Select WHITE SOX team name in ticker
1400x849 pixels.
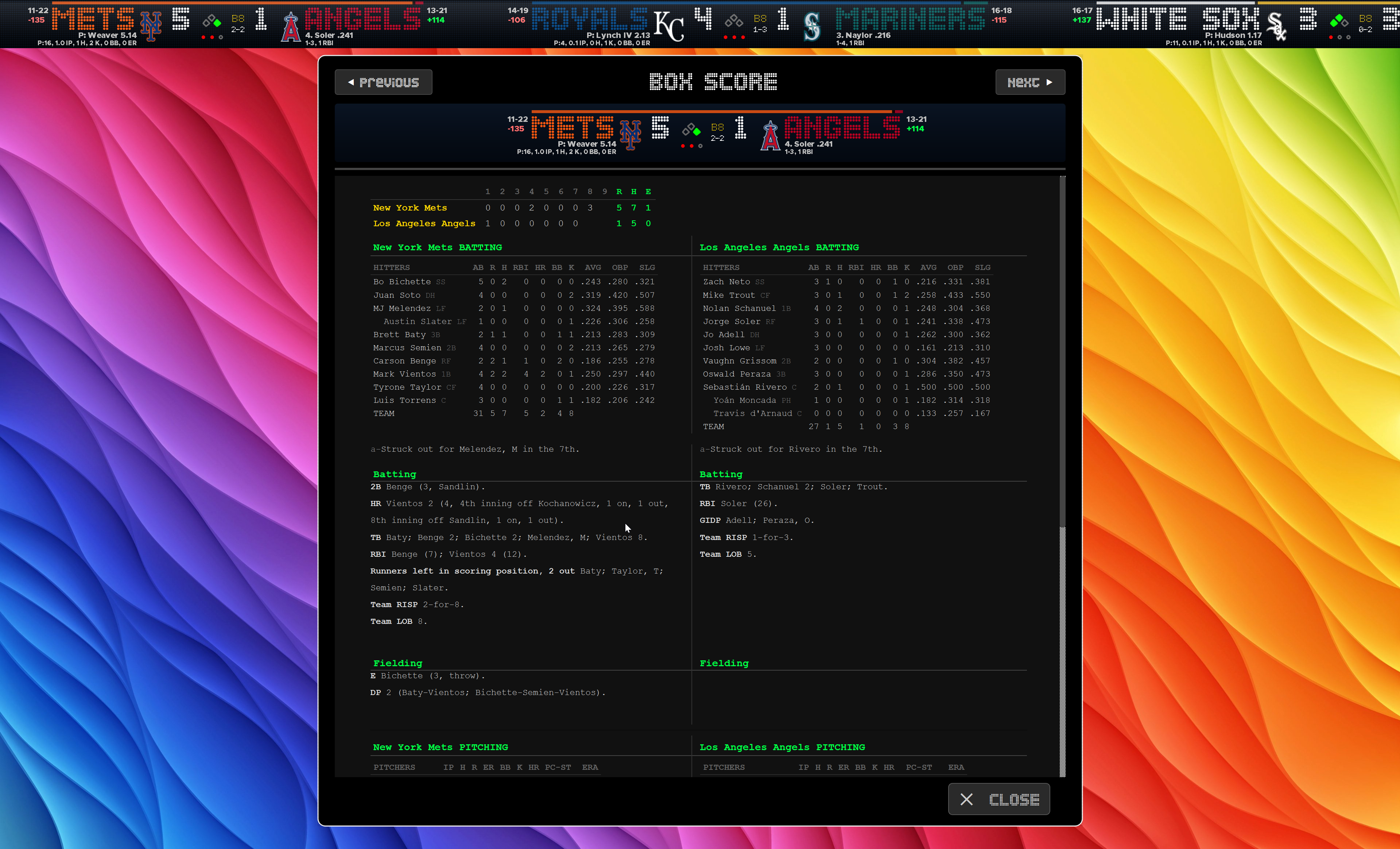(1177, 19)
